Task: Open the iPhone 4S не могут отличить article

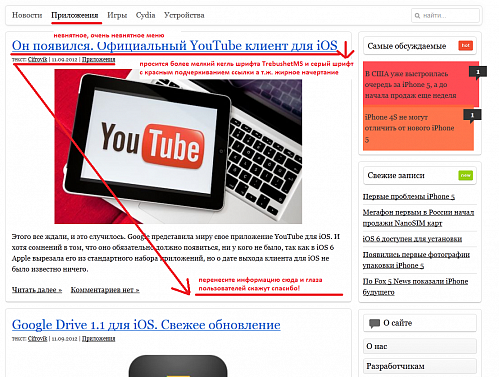Action: [x=409, y=128]
